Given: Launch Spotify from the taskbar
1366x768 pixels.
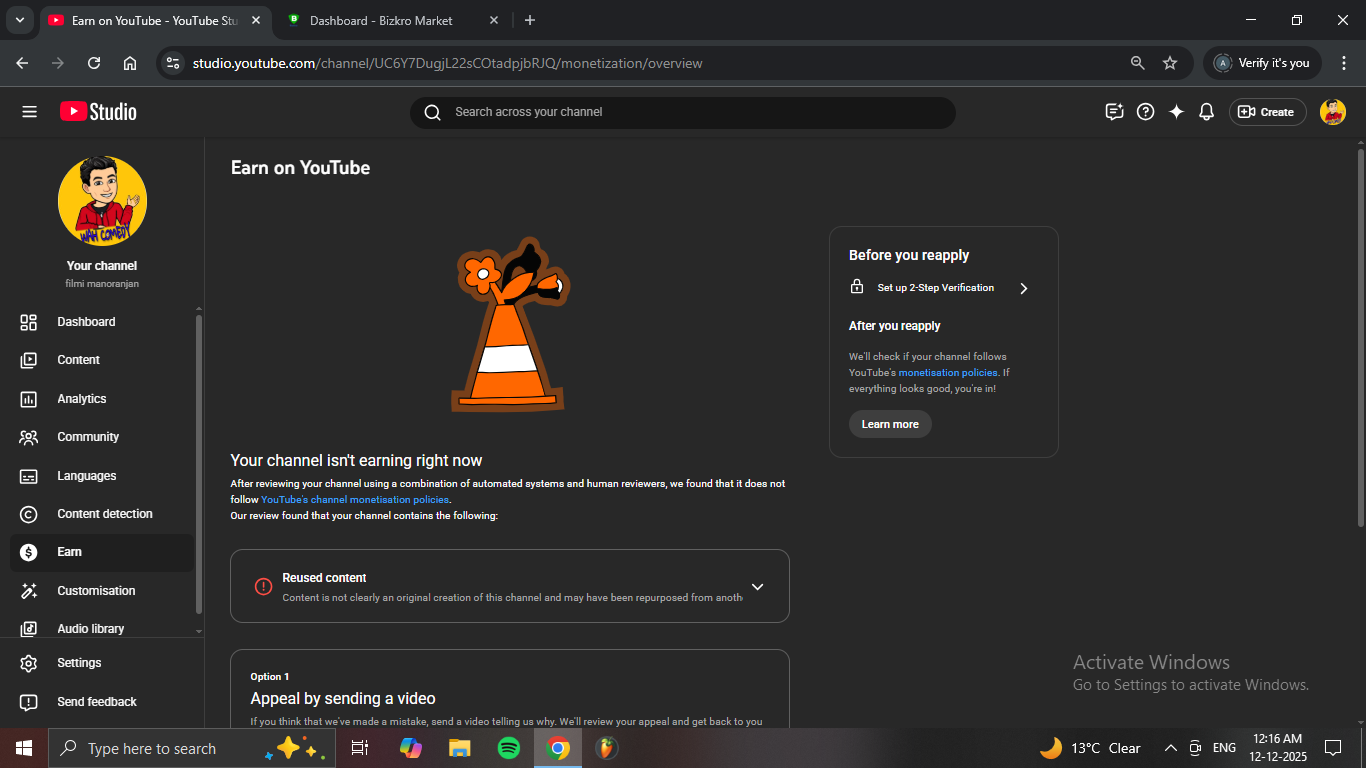Looking at the screenshot, I should 509,748.
